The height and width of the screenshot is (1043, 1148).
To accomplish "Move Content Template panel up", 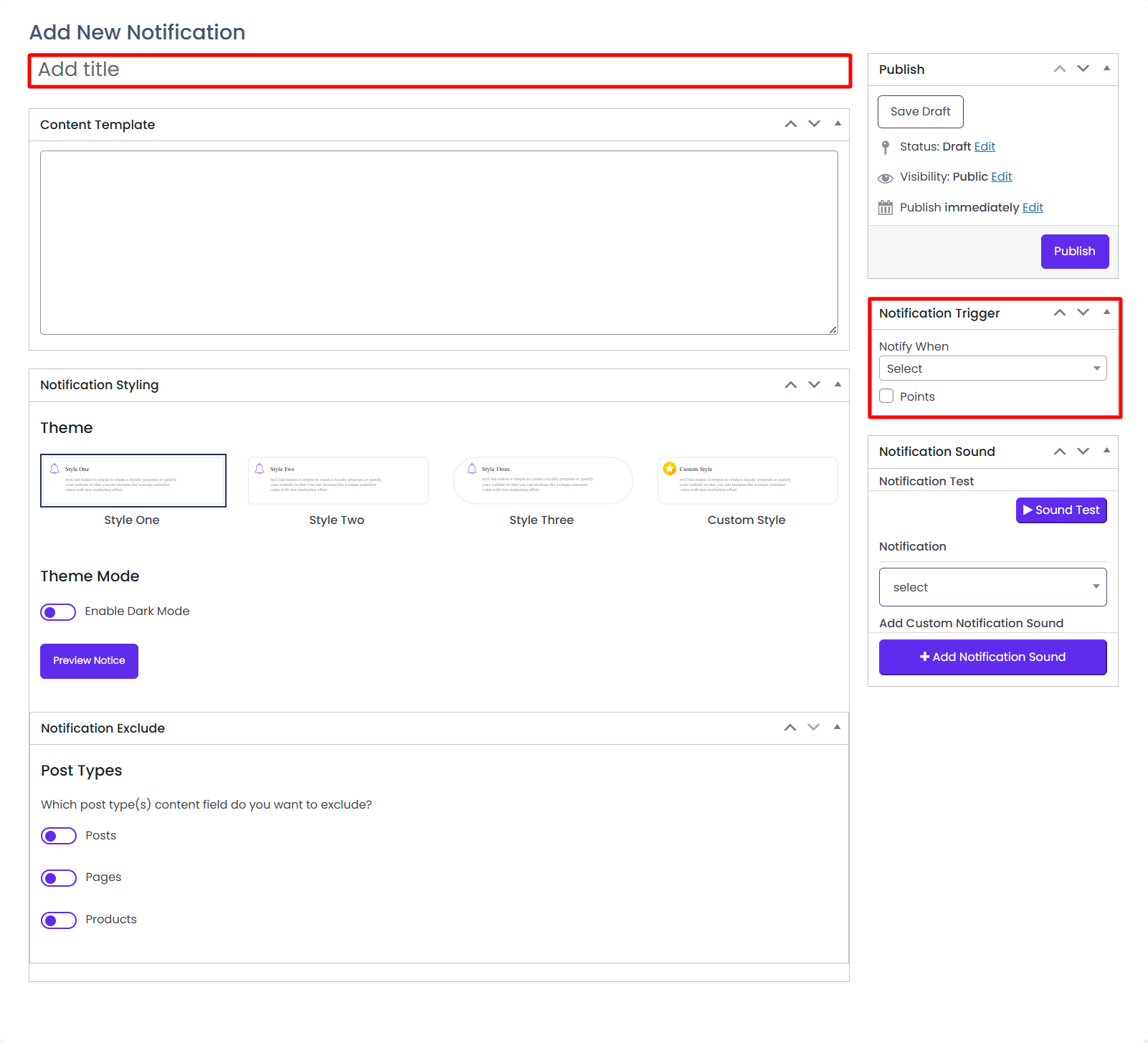I will point(790,124).
